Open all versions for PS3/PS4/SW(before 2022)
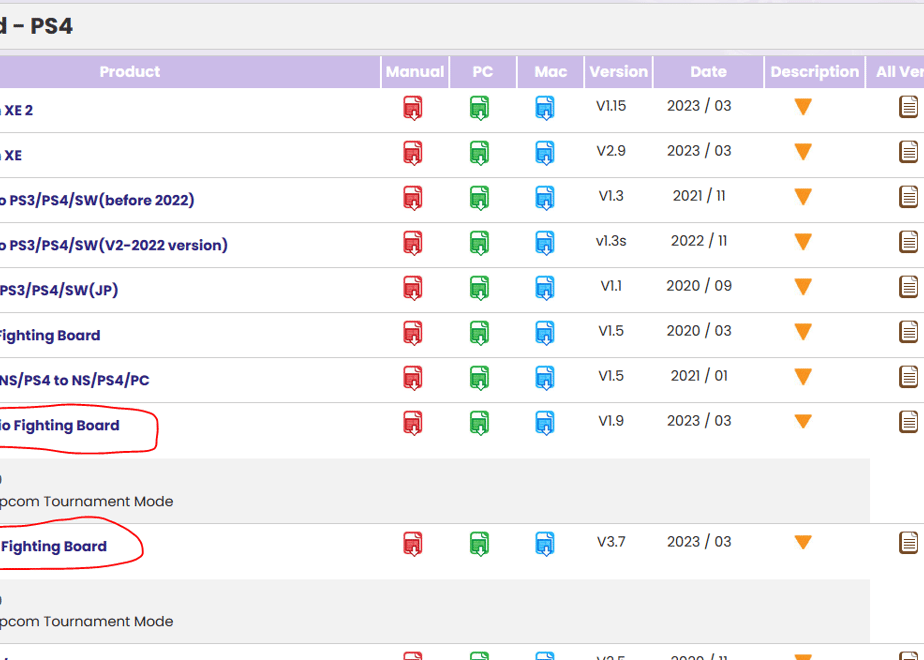The height and width of the screenshot is (660, 924). point(909,197)
